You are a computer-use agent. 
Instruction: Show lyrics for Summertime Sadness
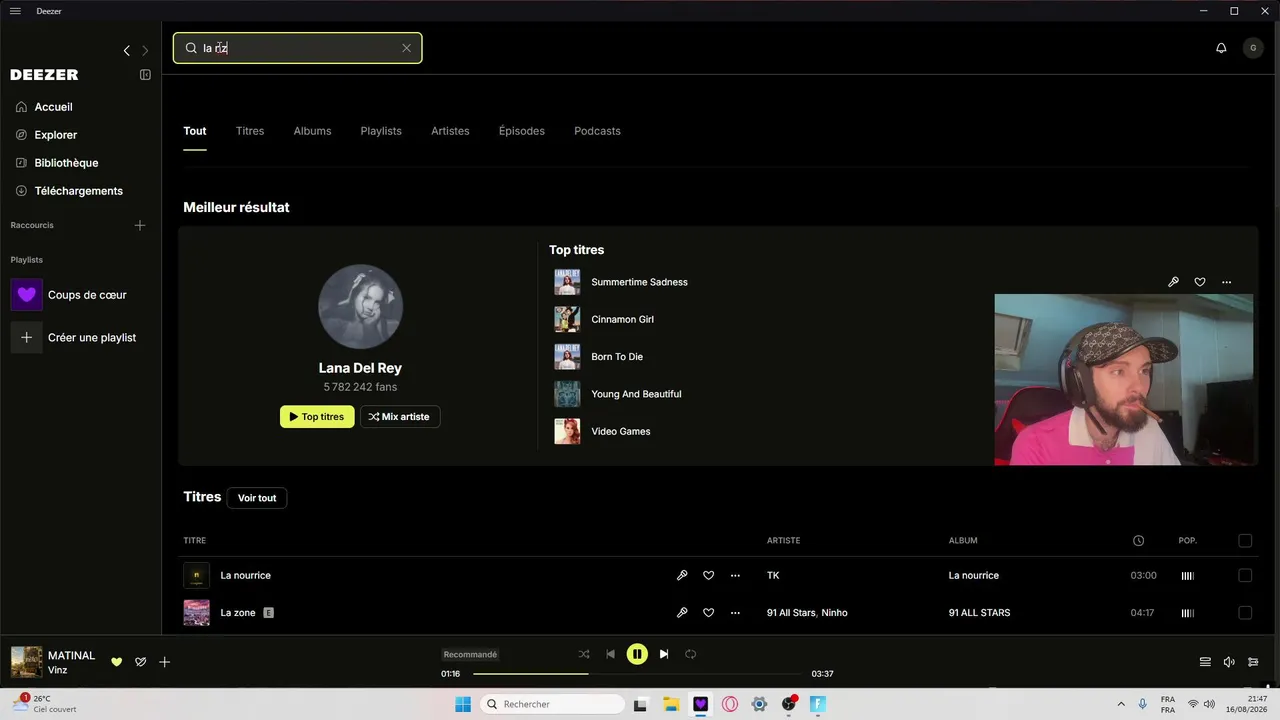coord(1173,282)
